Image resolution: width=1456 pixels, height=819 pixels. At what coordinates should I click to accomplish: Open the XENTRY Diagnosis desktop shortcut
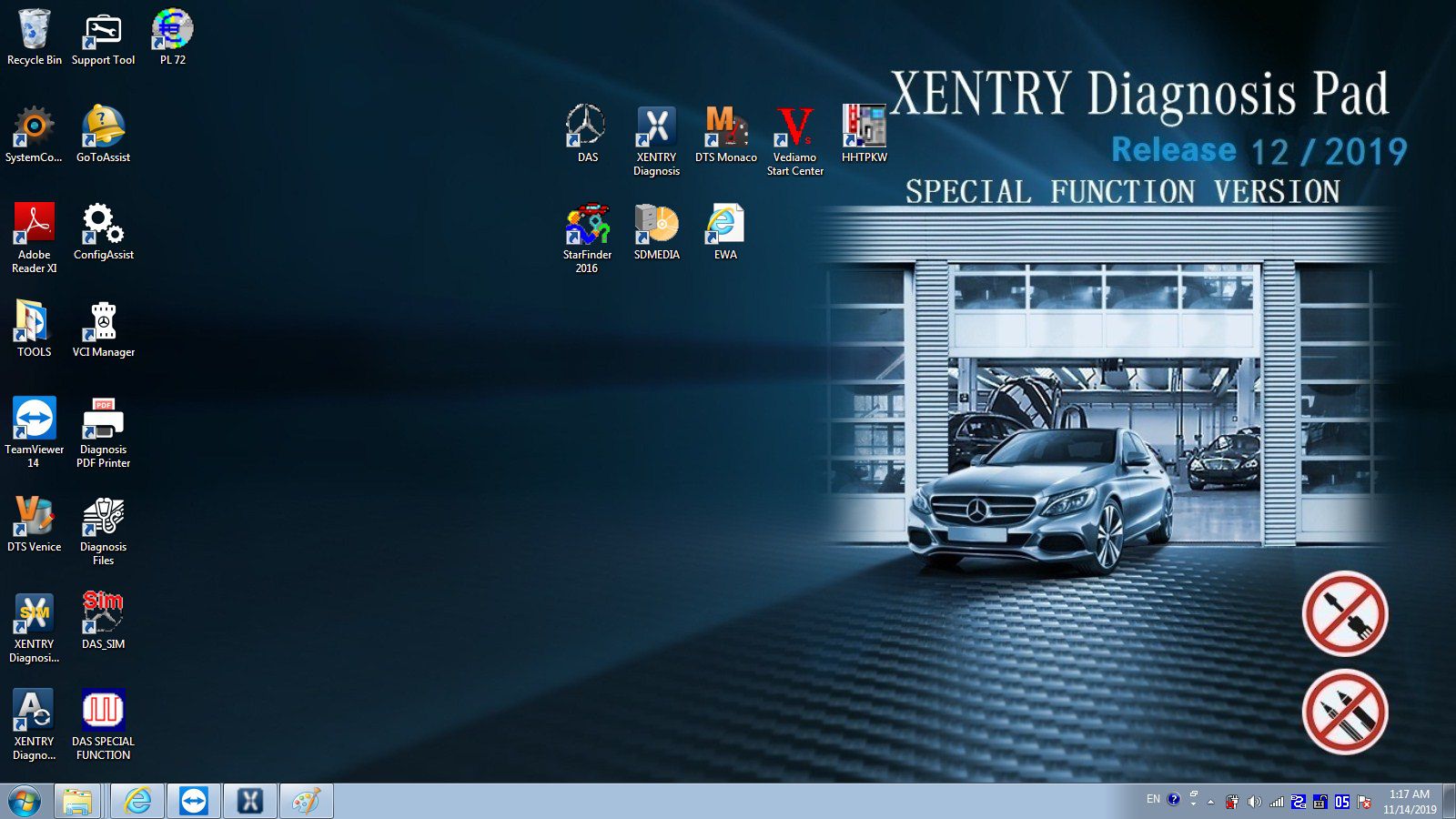(656, 141)
